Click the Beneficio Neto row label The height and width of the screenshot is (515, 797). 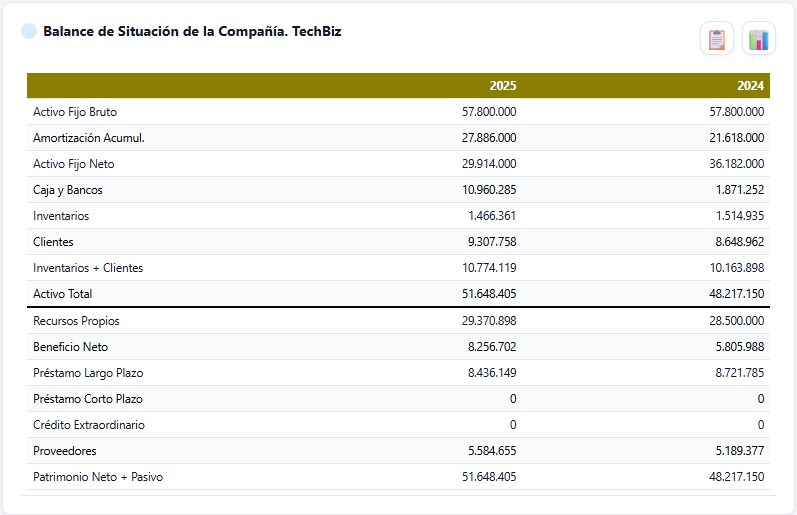(x=70, y=347)
